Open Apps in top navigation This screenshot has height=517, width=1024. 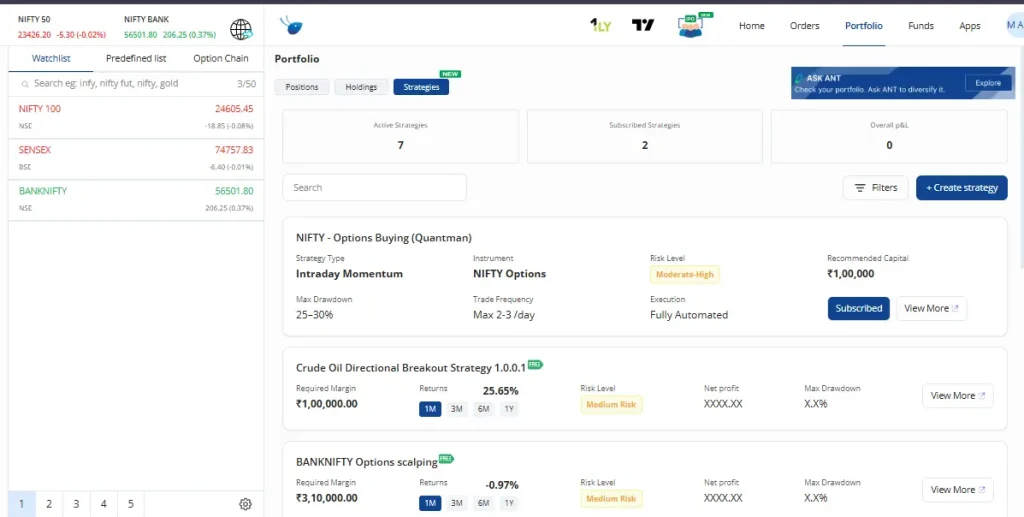tap(970, 25)
